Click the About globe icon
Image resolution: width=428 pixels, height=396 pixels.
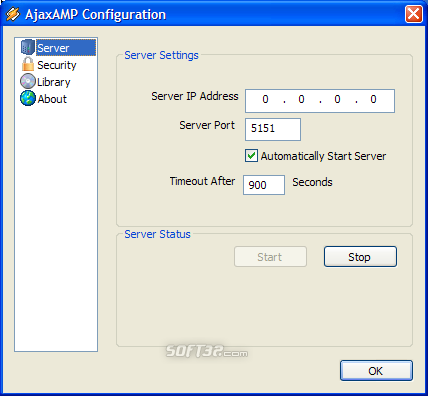point(28,98)
